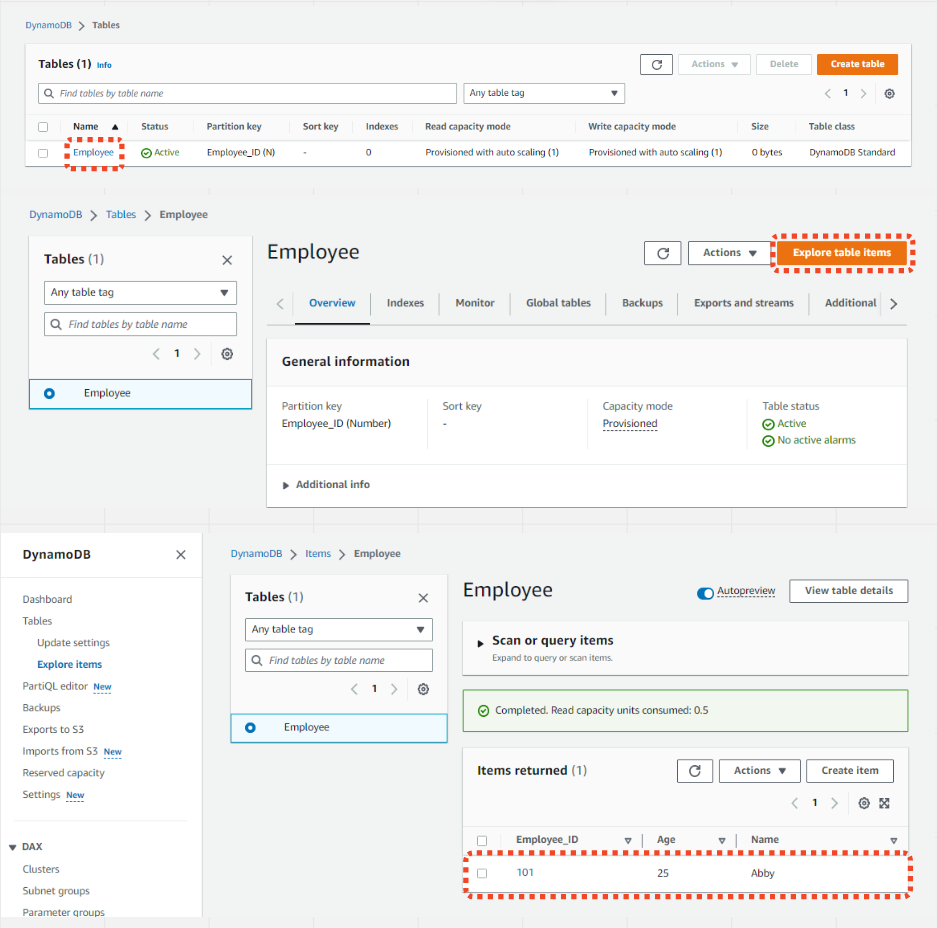Focus middle panel Find tables search field
Image resolution: width=937 pixels, height=928 pixels.
click(x=140, y=324)
